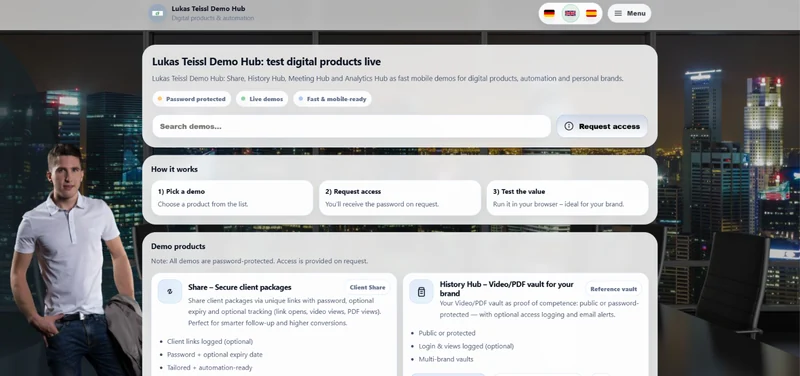Click 'Tailored + automation-ready' item
The width and height of the screenshot is (800, 376).
210,367
